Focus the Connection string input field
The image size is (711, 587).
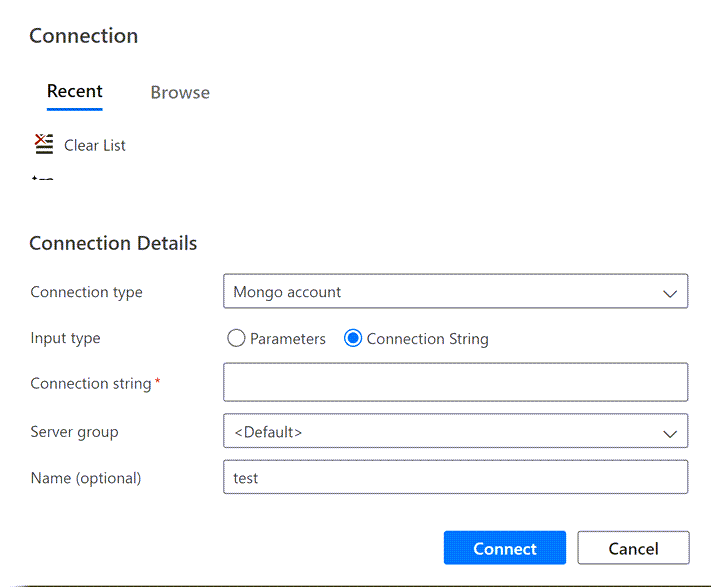(x=455, y=382)
